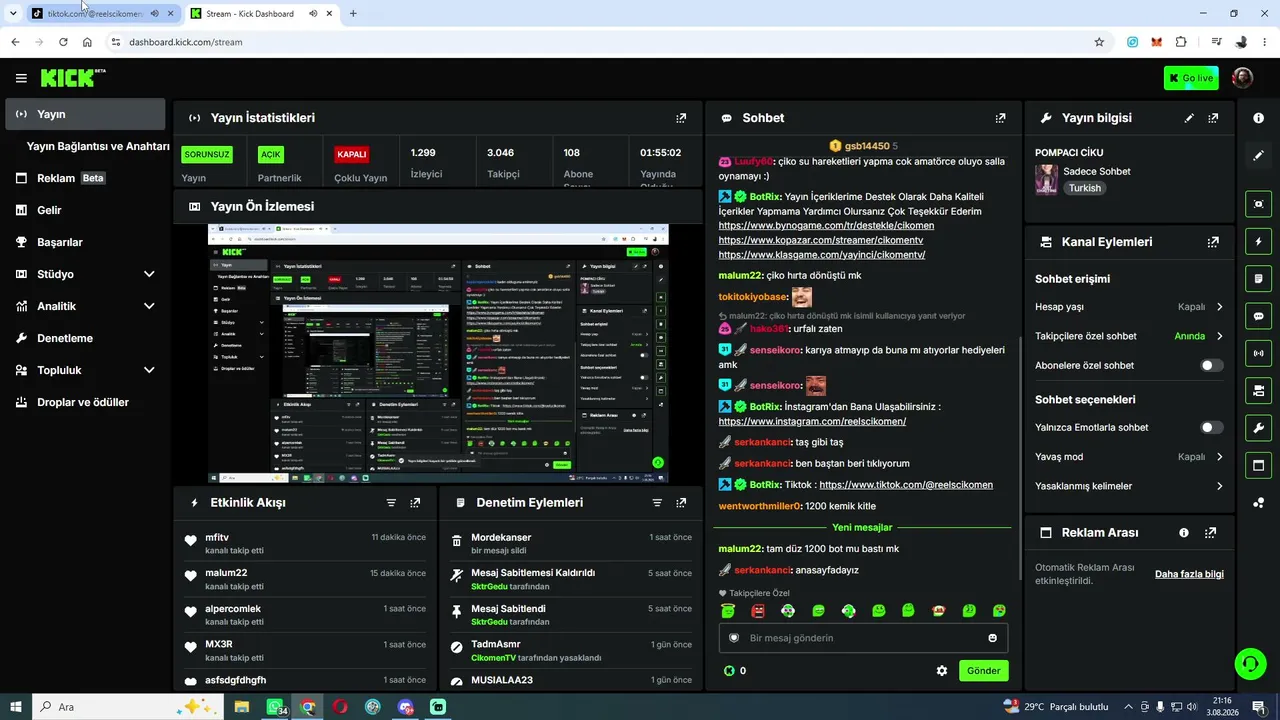The image size is (1280, 720).
Task: Toggle the lightning bolt widget in right rail
Action: tap(1258, 241)
